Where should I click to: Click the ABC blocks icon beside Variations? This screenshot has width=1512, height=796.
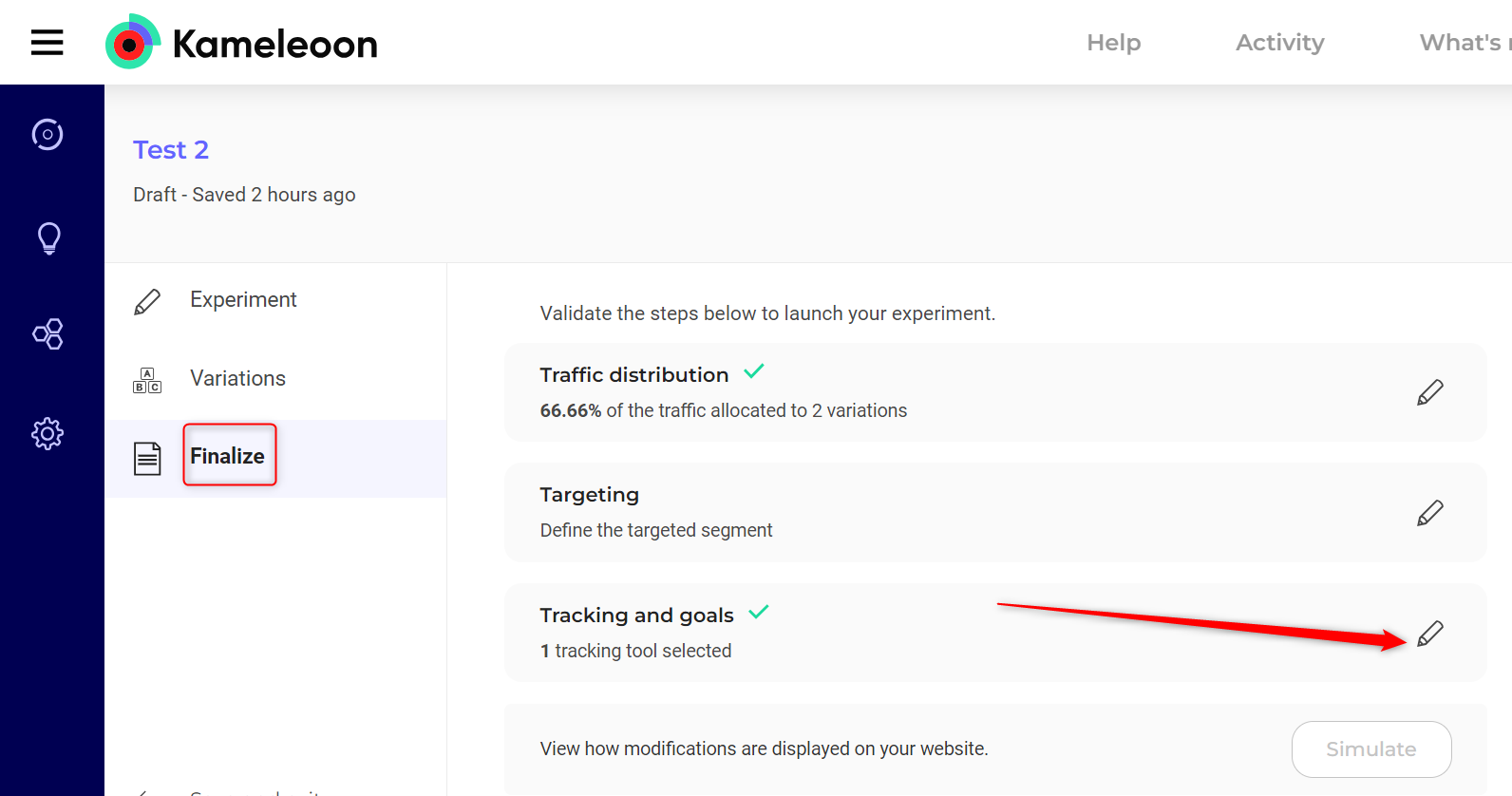coord(147,380)
